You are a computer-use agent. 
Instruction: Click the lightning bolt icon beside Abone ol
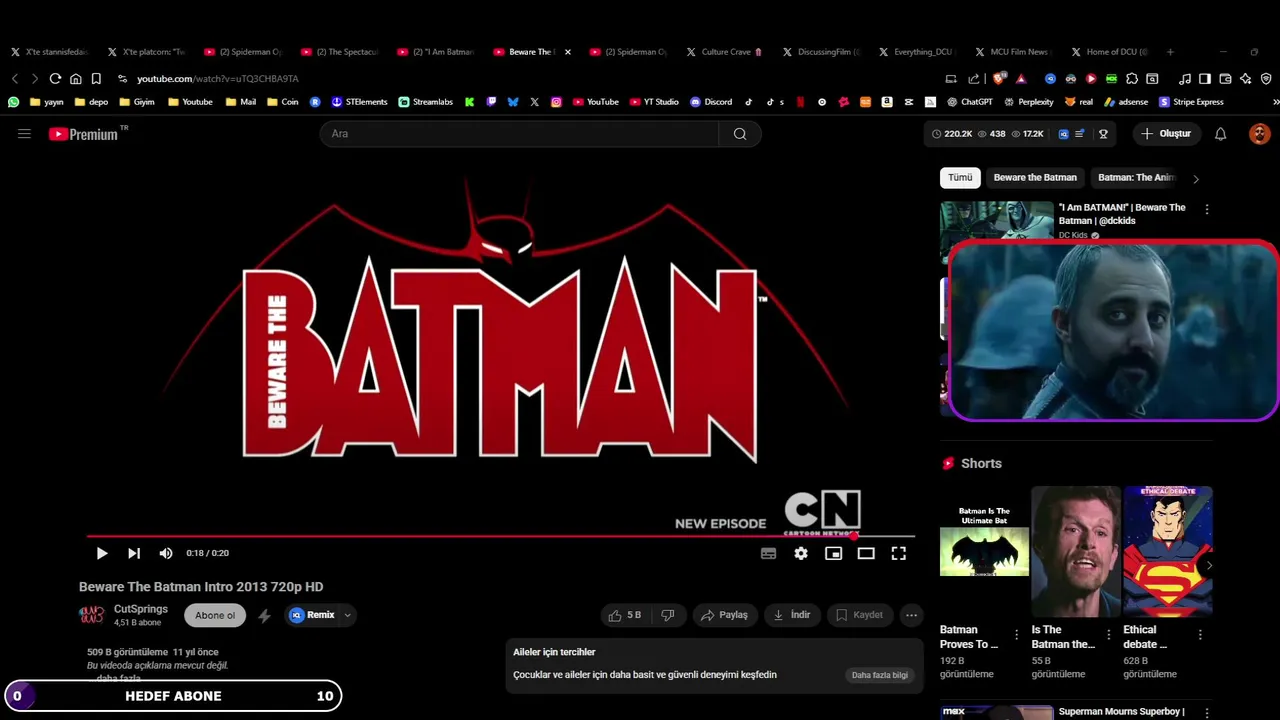[x=264, y=616]
